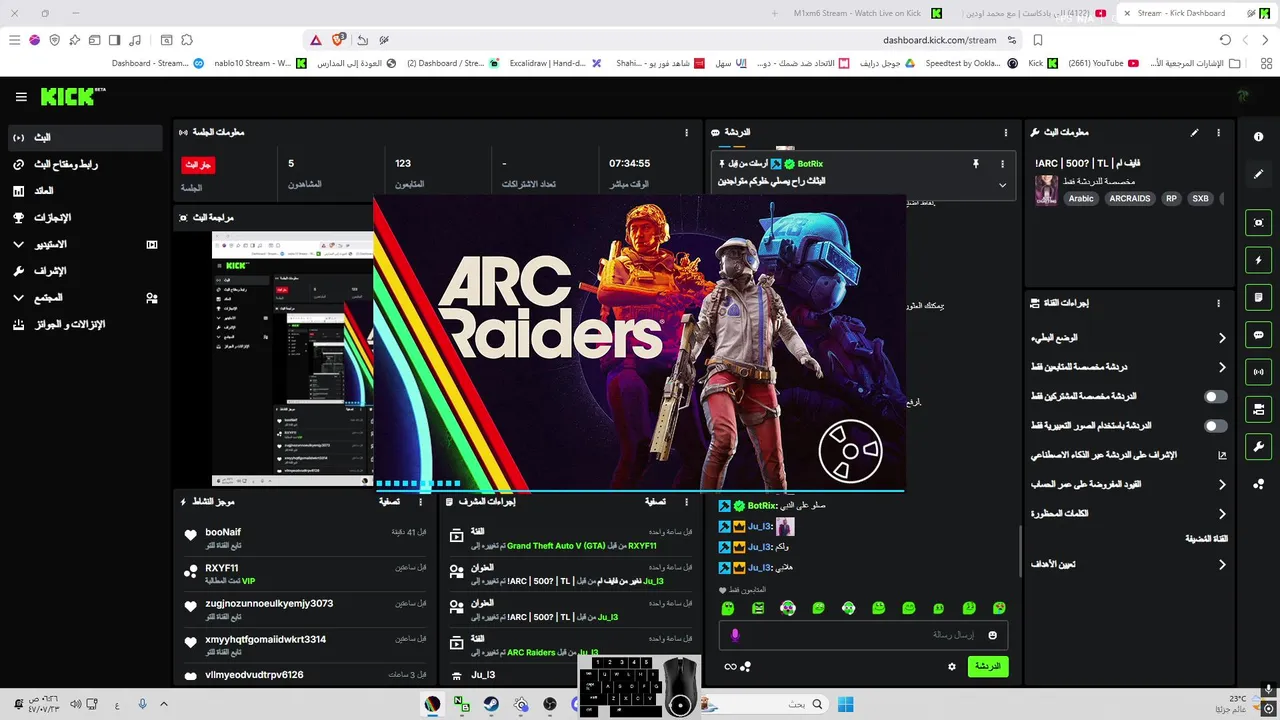
Task: Open booNaif in the activity feed
Action: (223, 533)
